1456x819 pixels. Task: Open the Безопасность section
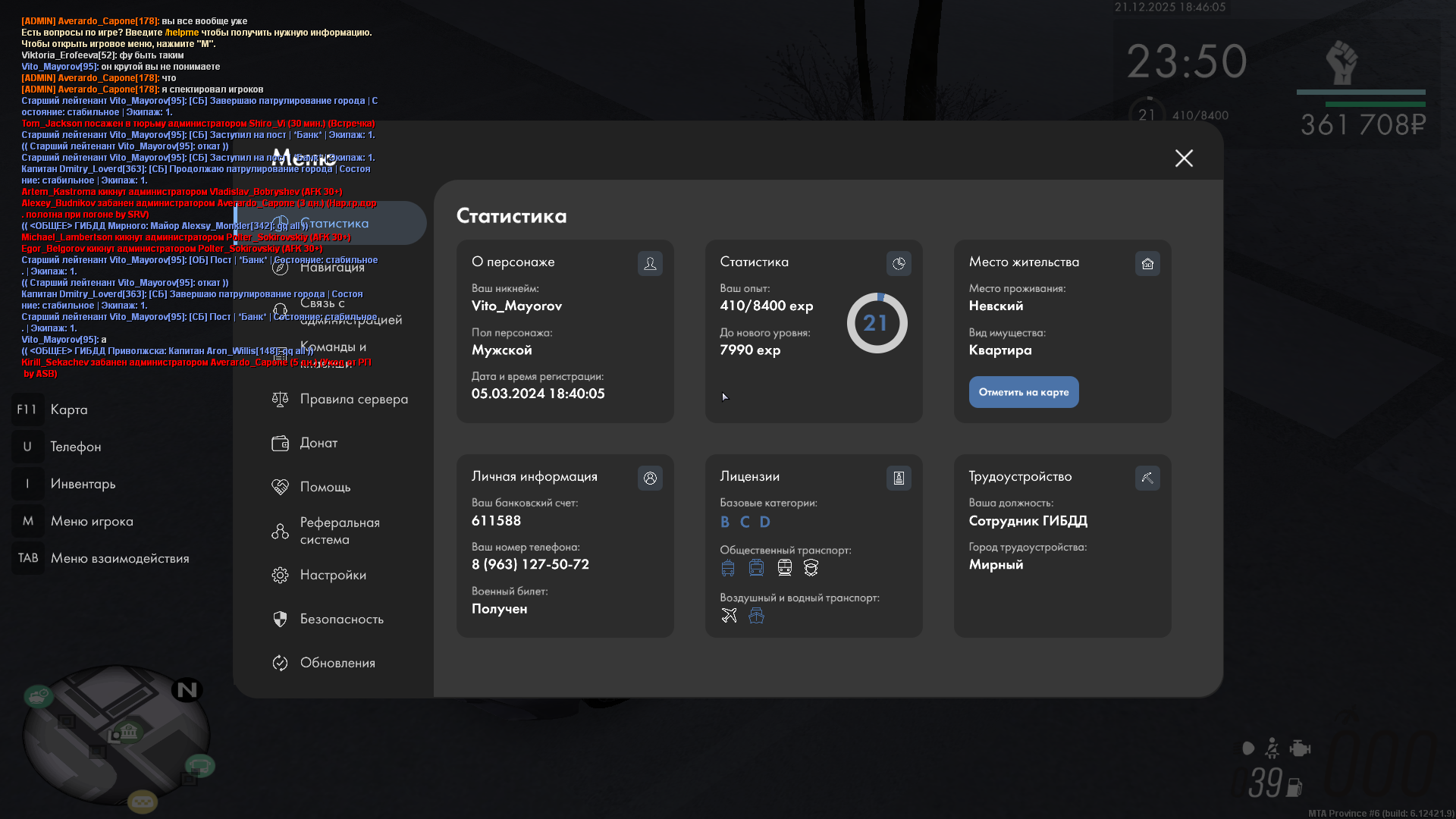tap(341, 619)
